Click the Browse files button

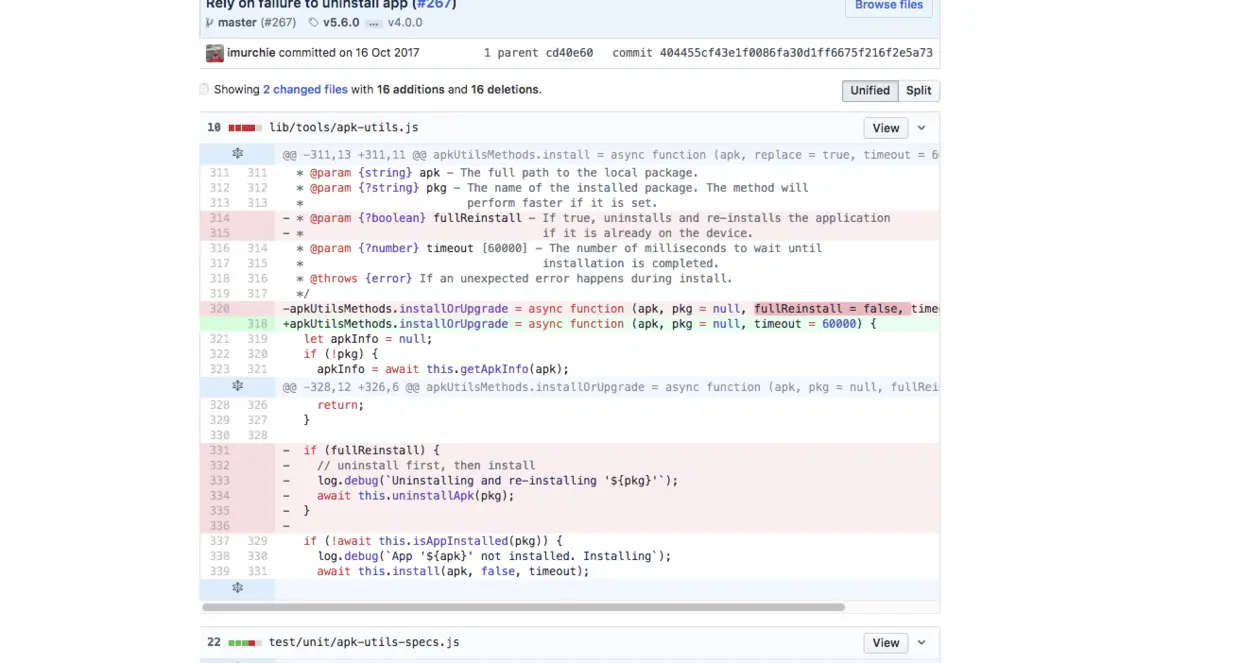(x=889, y=6)
